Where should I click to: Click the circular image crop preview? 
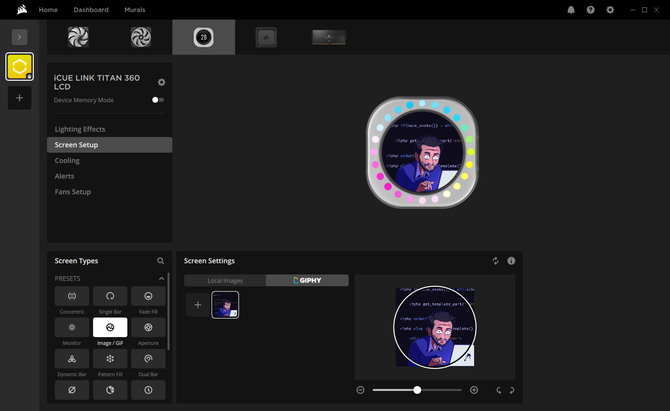click(x=435, y=327)
